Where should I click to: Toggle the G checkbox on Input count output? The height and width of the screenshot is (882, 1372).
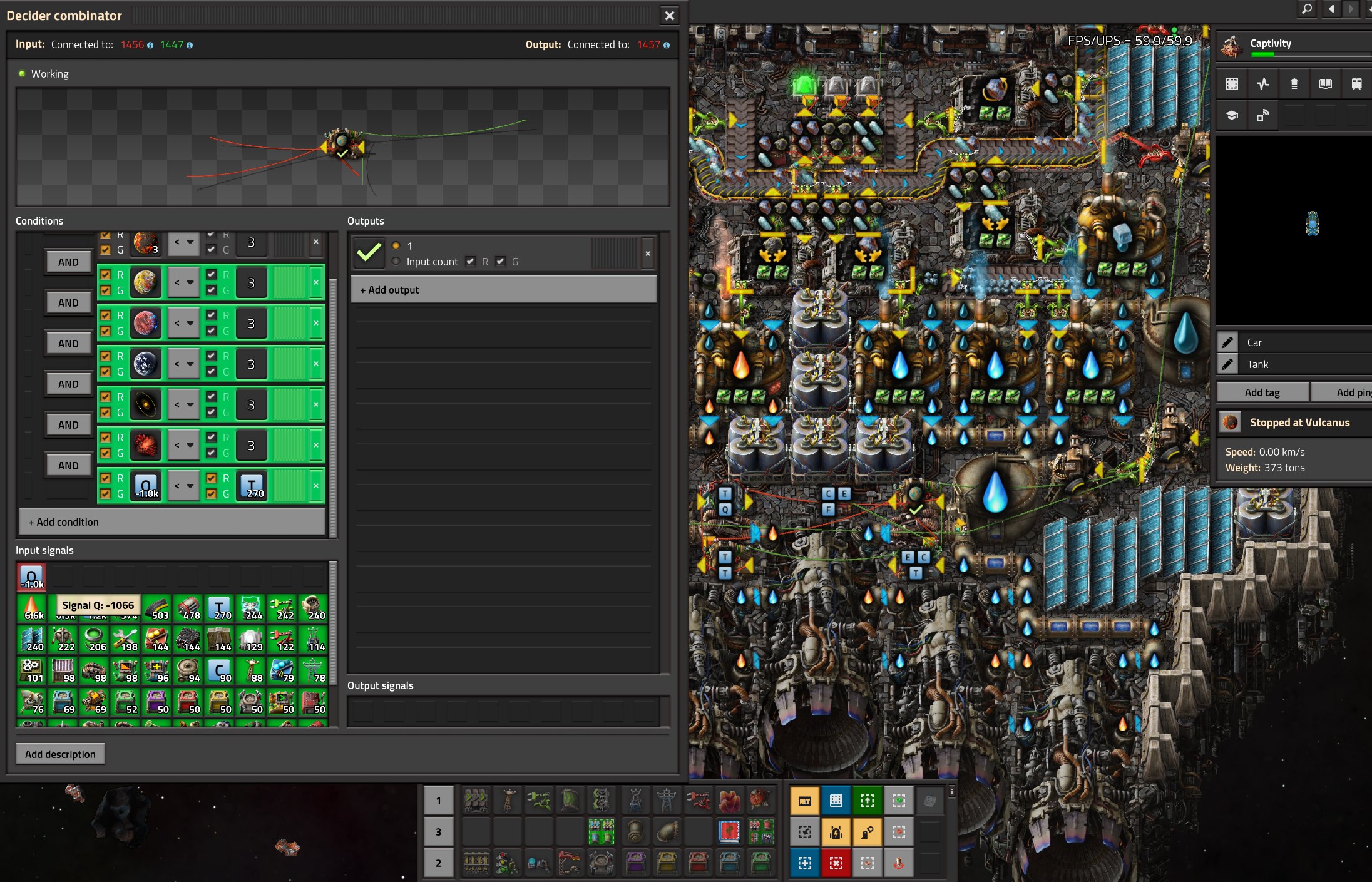coord(500,262)
